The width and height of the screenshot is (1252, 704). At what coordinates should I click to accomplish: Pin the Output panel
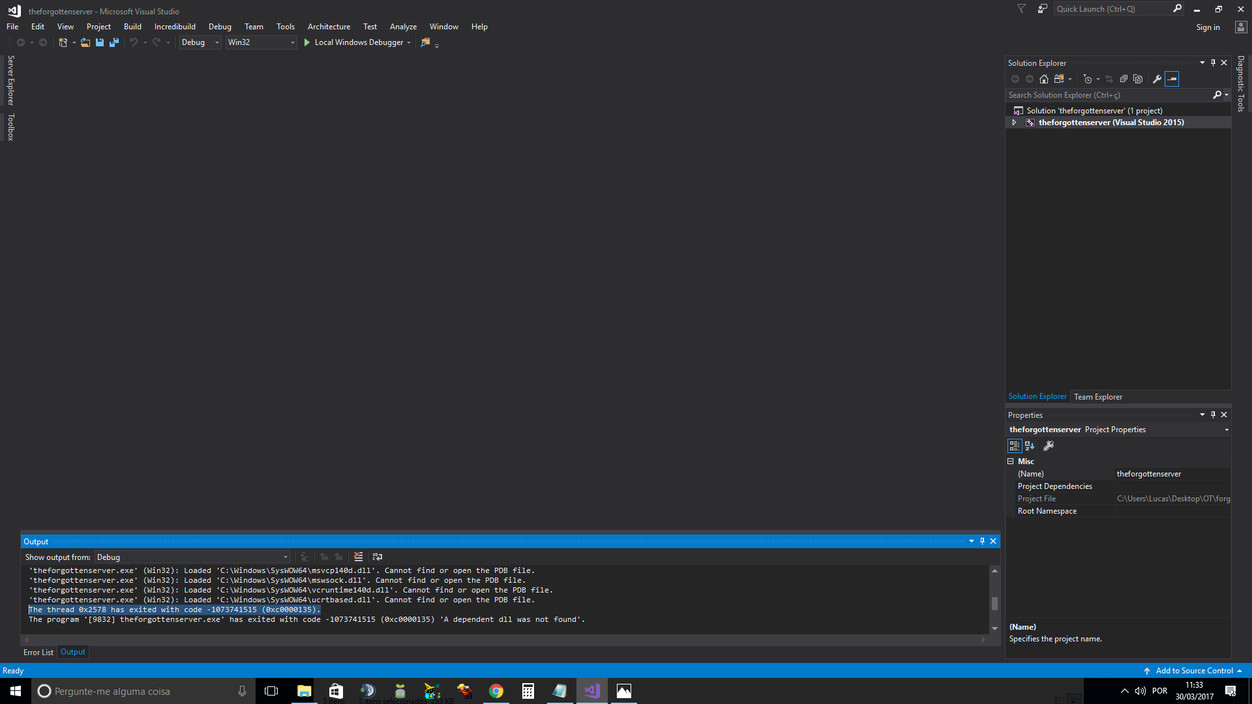click(982, 541)
